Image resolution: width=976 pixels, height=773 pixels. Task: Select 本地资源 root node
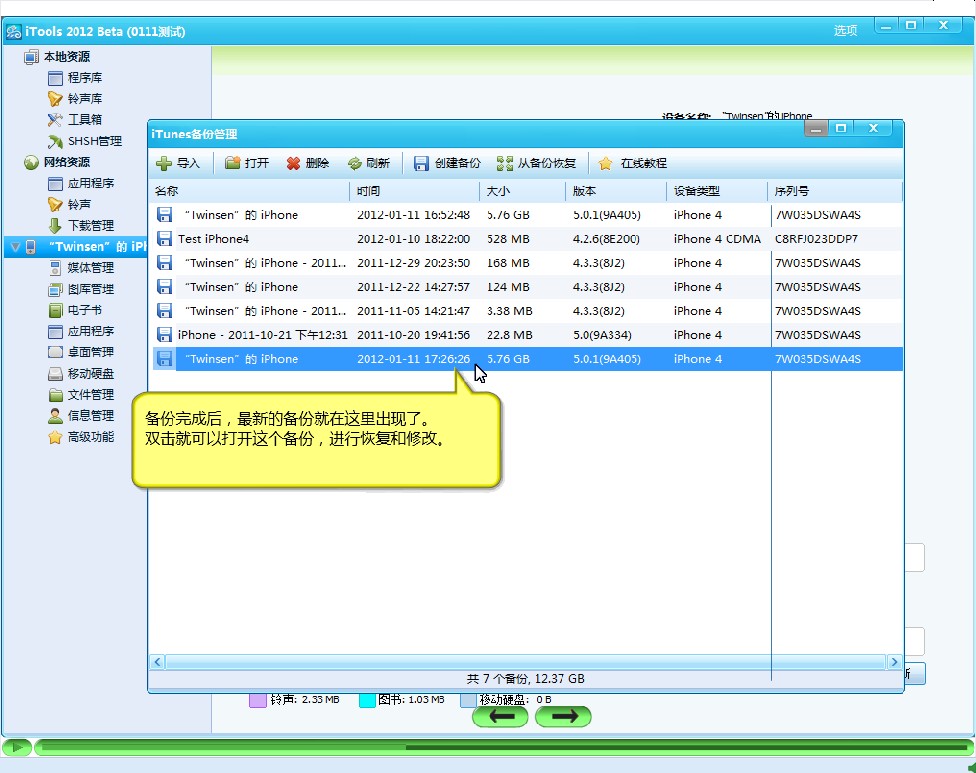pos(66,57)
